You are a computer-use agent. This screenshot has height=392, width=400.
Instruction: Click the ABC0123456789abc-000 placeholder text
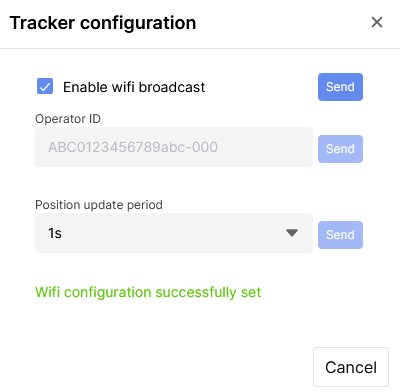[133, 147]
